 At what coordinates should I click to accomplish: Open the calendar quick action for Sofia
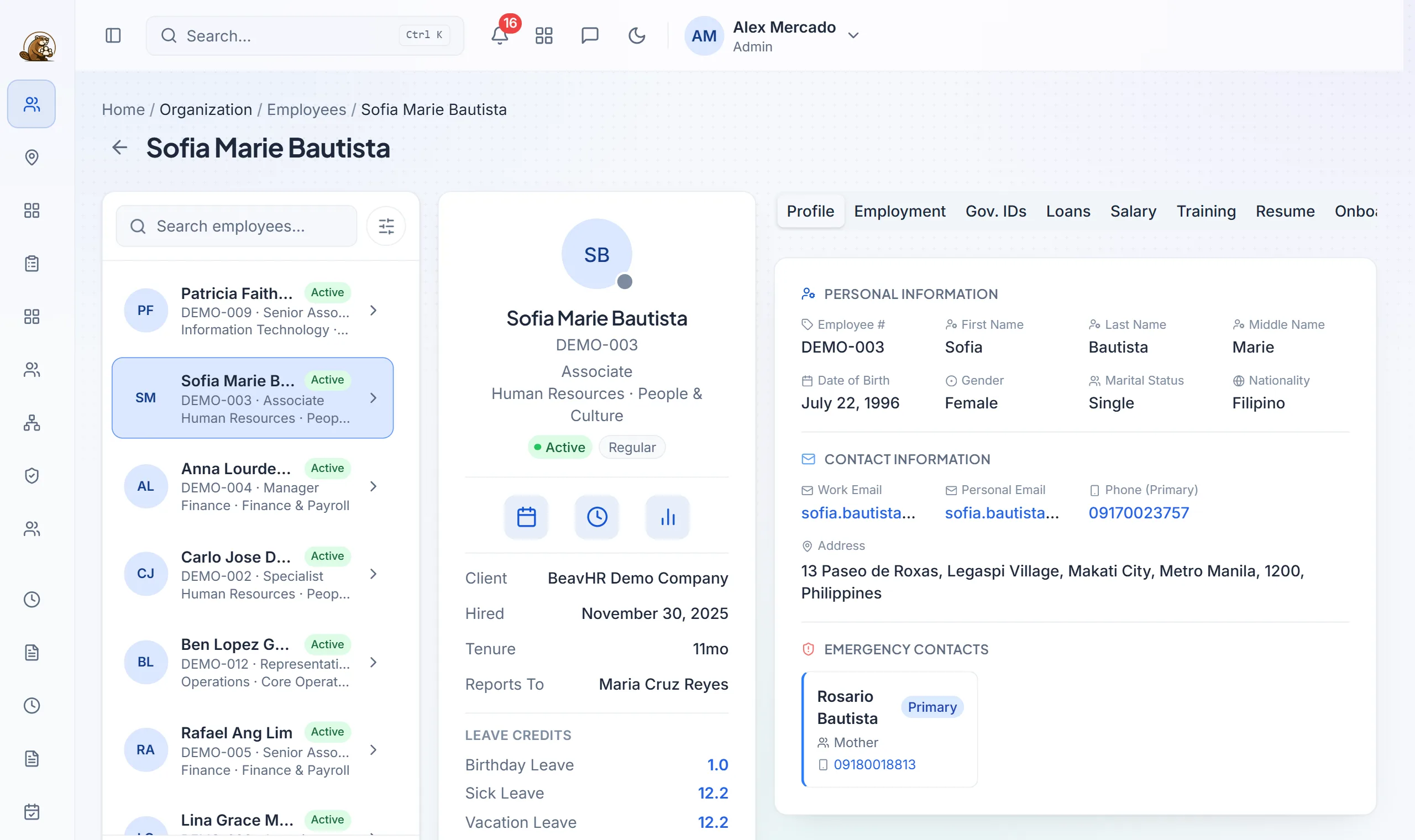(x=526, y=517)
